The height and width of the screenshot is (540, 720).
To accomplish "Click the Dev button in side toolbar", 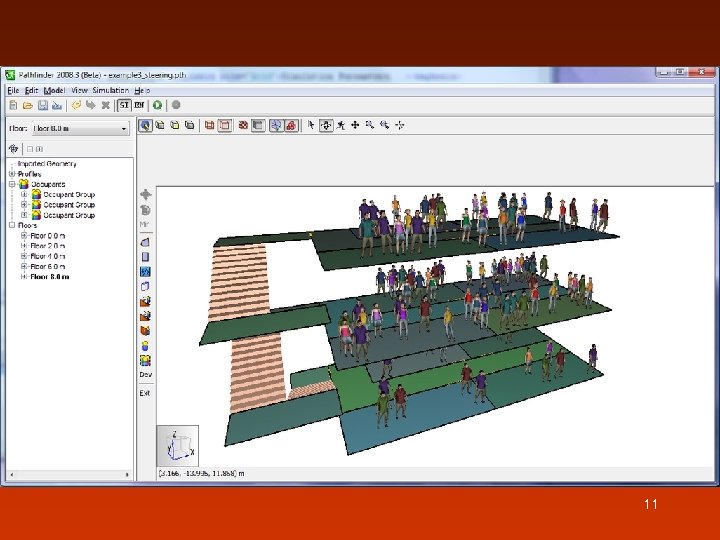I will tap(146, 375).
